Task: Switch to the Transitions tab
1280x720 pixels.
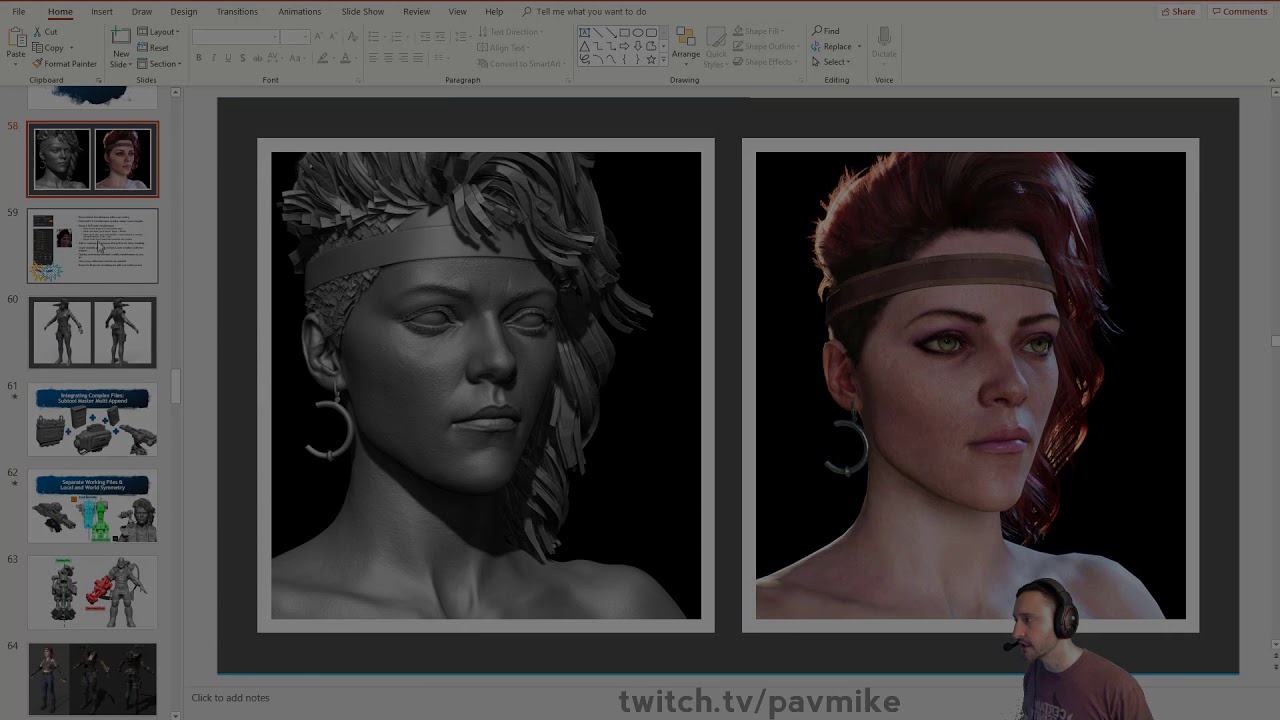Action: coord(237,12)
